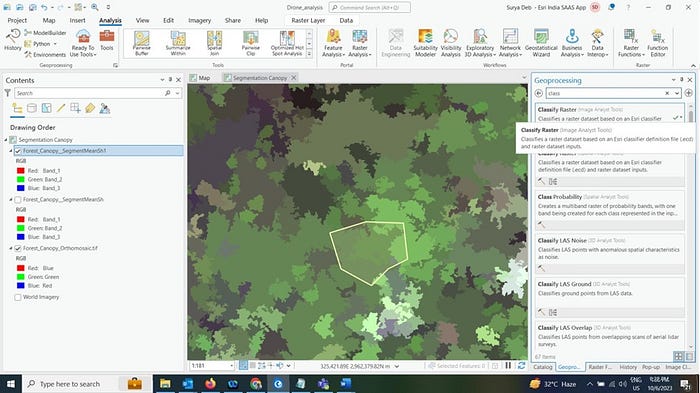Screen dimensions: 700x393
Task: Open Firefox from the taskbar
Action: 210,384
